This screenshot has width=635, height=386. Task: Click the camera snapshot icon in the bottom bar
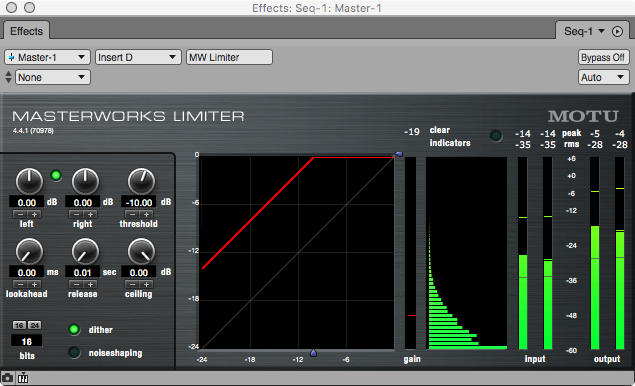(7, 378)
